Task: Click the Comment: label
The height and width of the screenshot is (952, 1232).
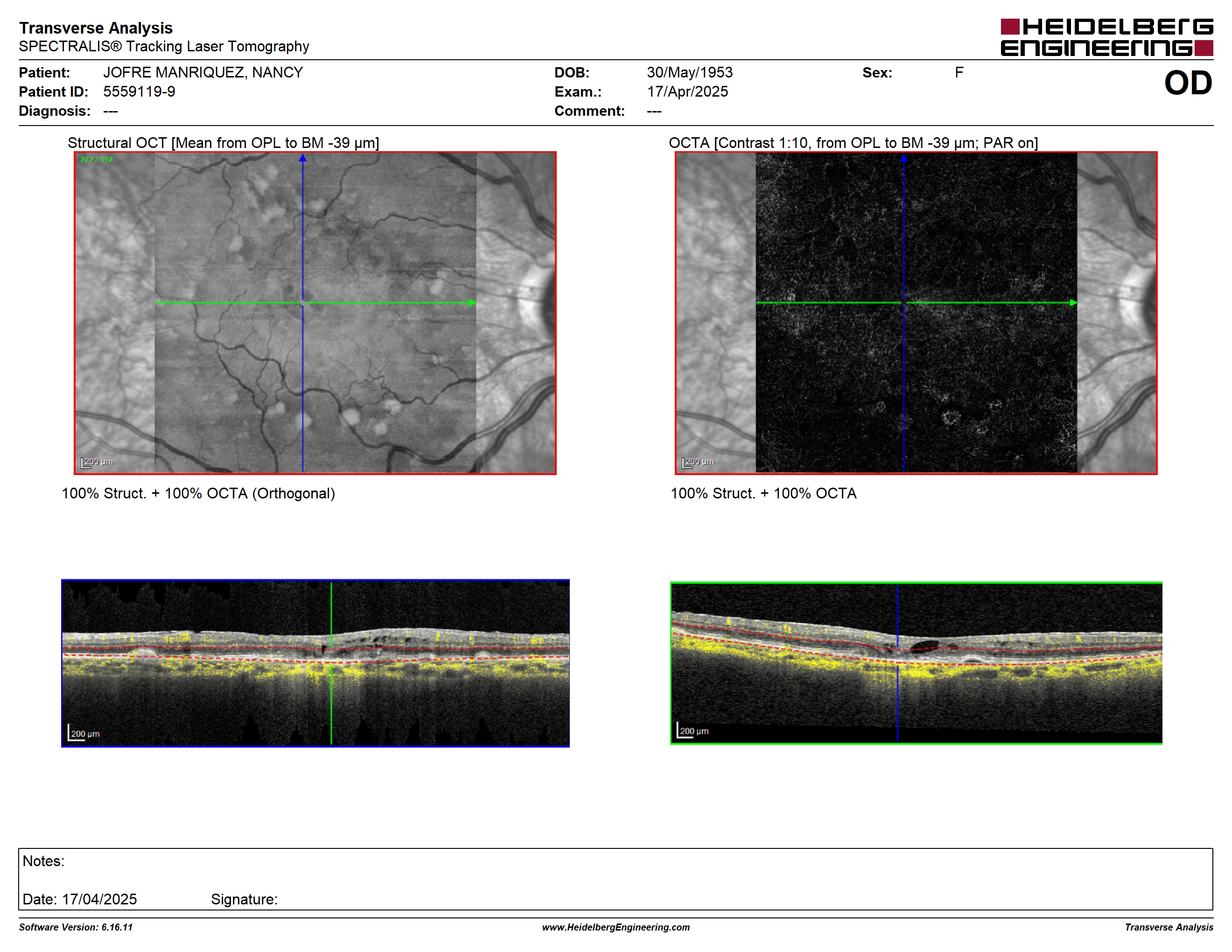Action: tap(589, 111)
